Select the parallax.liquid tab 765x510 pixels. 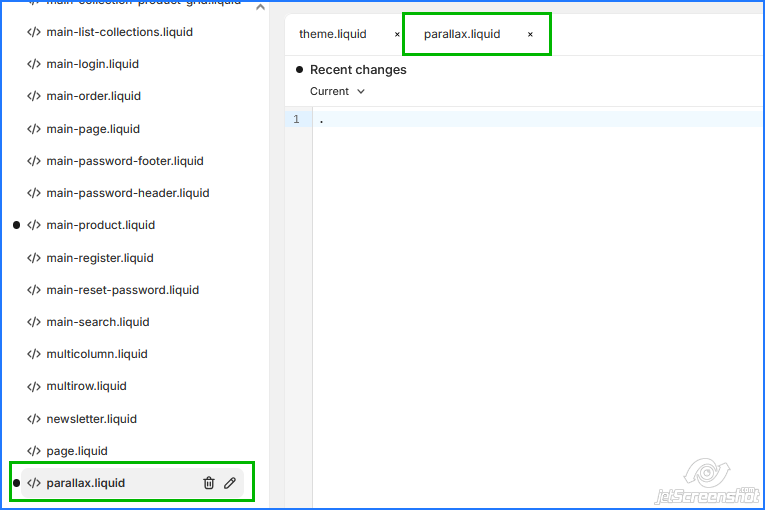[462, 34]
